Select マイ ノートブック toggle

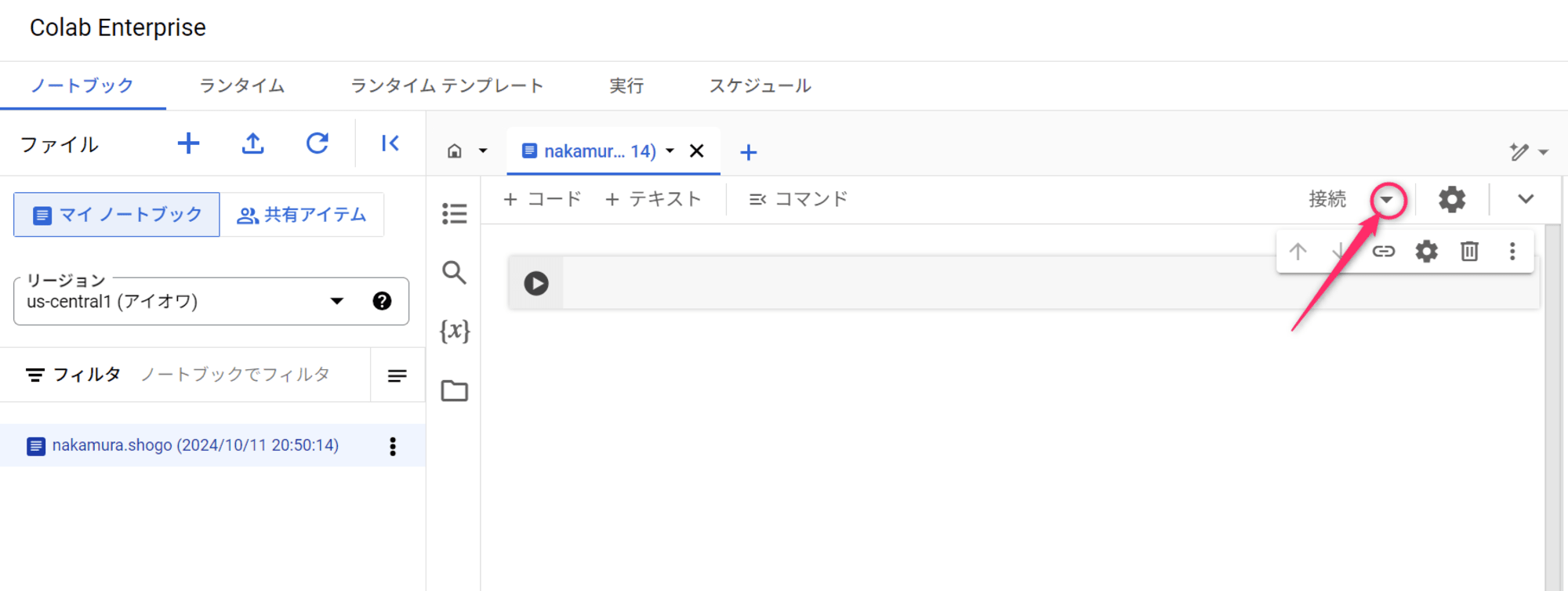point(117,215)
